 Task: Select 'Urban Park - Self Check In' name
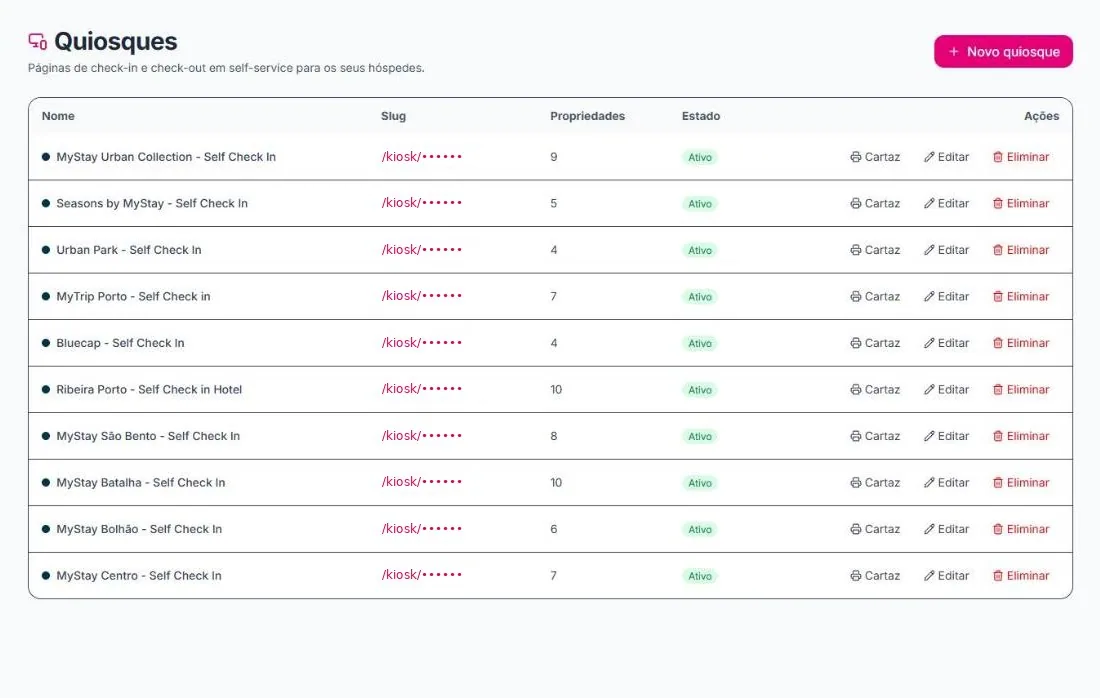tap(129, 250)
